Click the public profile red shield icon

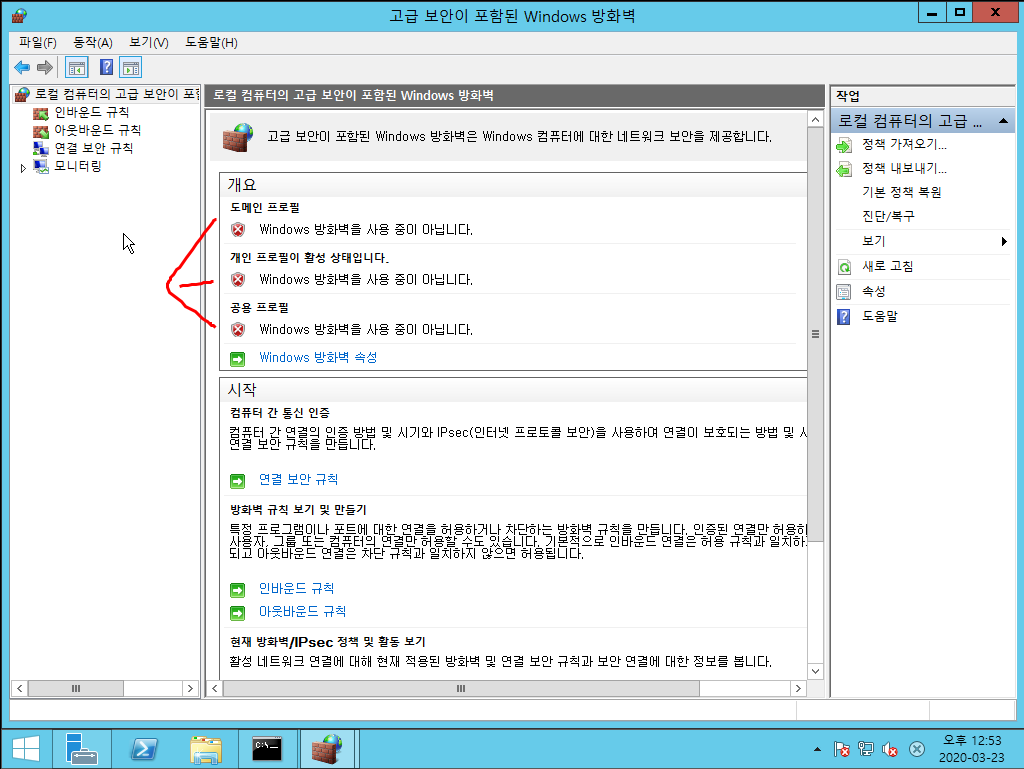click(238, 330)
